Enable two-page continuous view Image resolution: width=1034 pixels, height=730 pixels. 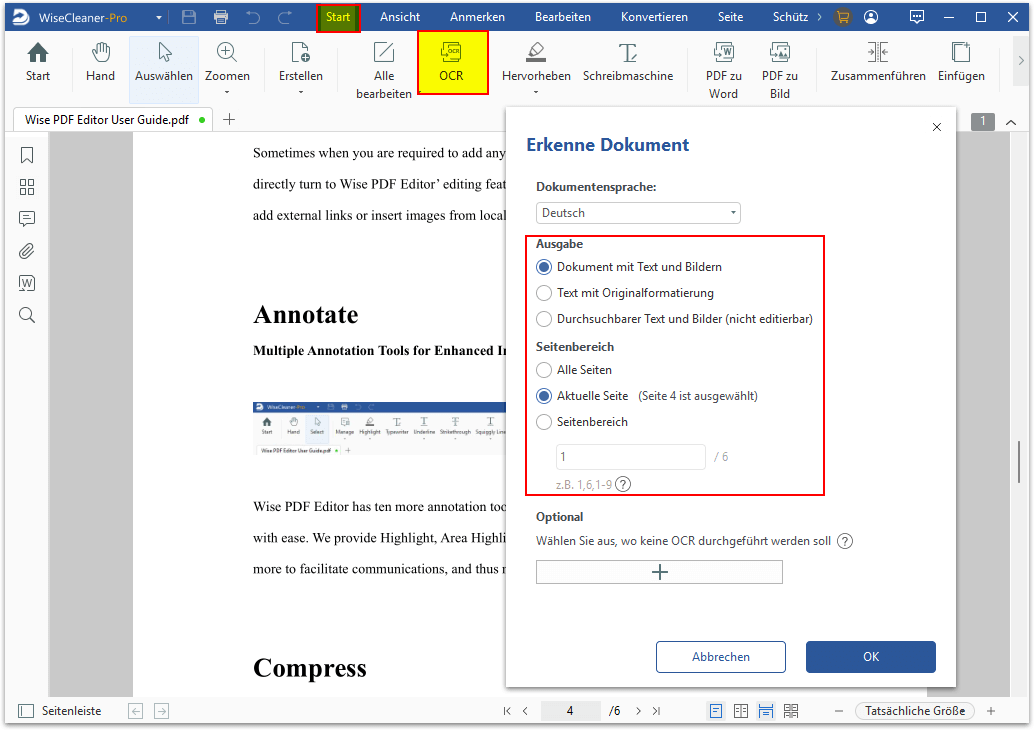pyautogui.click(x=791, y=711)
